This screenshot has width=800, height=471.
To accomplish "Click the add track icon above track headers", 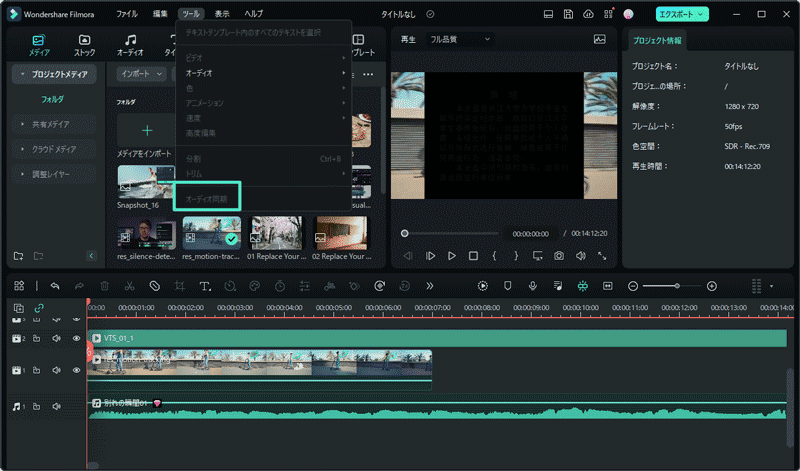I will tap(18, 308).
